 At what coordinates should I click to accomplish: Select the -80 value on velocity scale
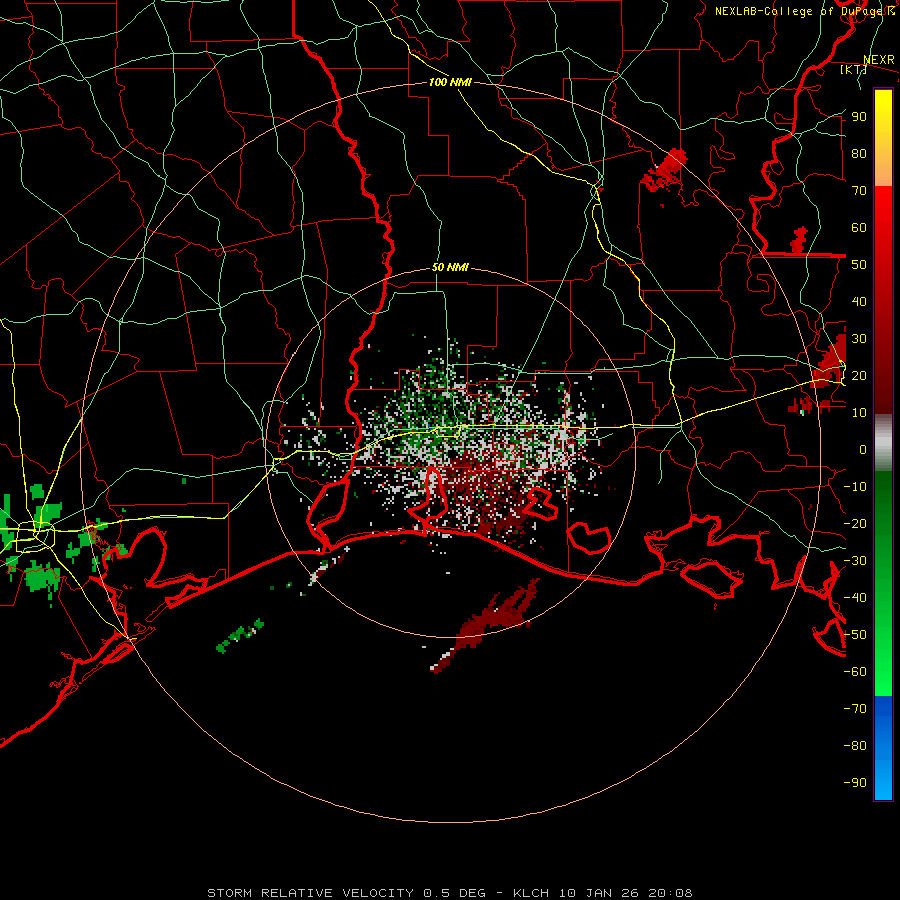855,746
